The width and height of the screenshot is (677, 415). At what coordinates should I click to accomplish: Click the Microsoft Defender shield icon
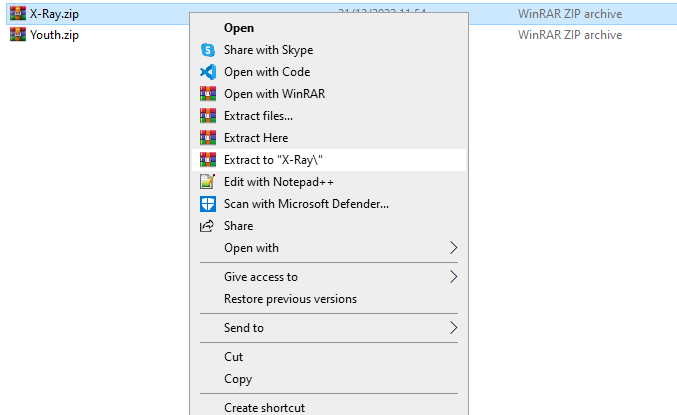tap(208, 204)
